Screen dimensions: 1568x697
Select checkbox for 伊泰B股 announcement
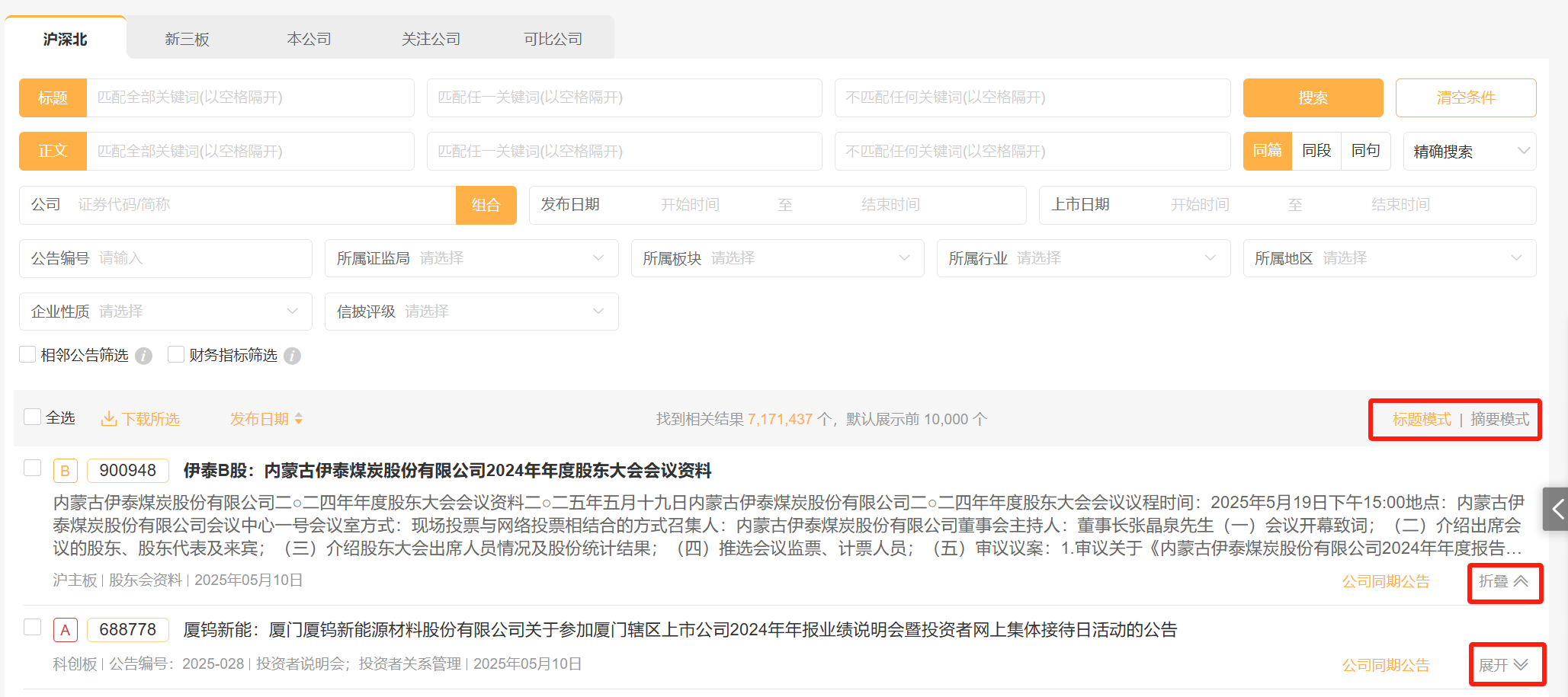32,468
